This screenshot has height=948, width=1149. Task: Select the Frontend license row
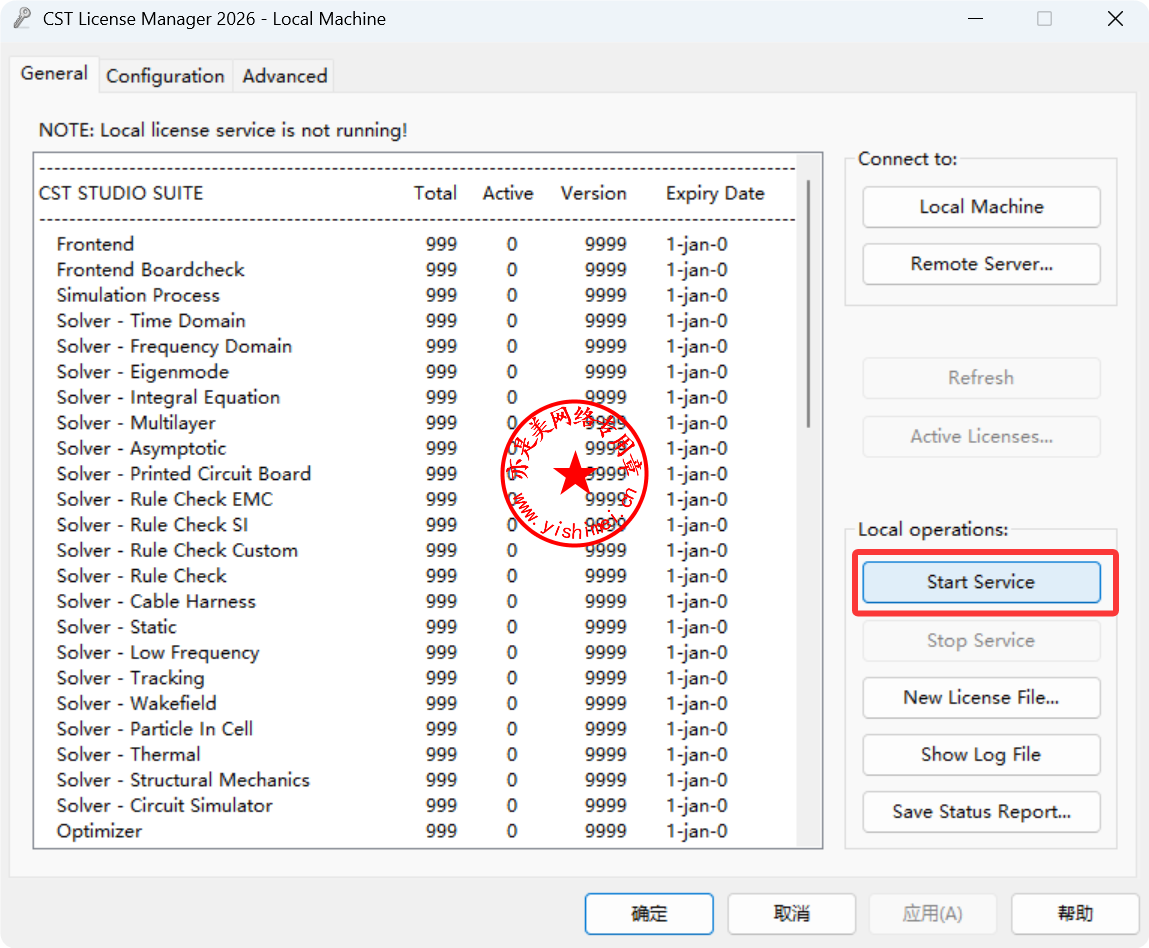pyautogui.click(x=95, y=244)
